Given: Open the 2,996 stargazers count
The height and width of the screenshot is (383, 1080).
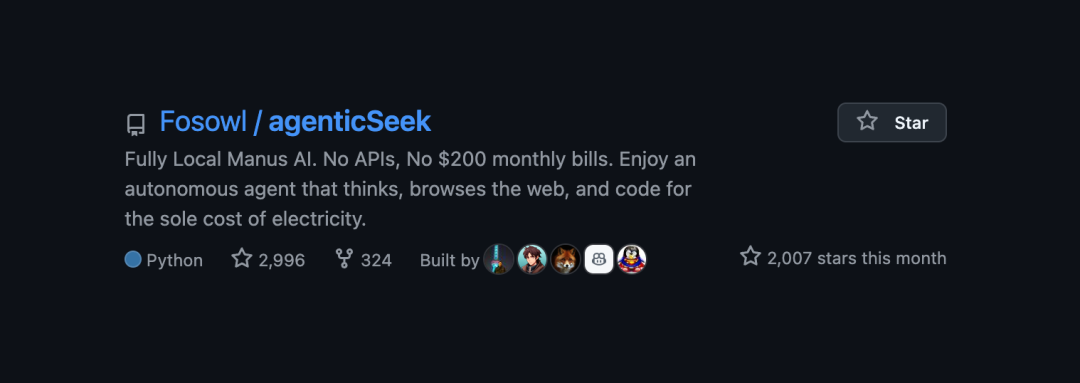Looking at the screenshot, I should pyautogui.click(x=282, y=260).
